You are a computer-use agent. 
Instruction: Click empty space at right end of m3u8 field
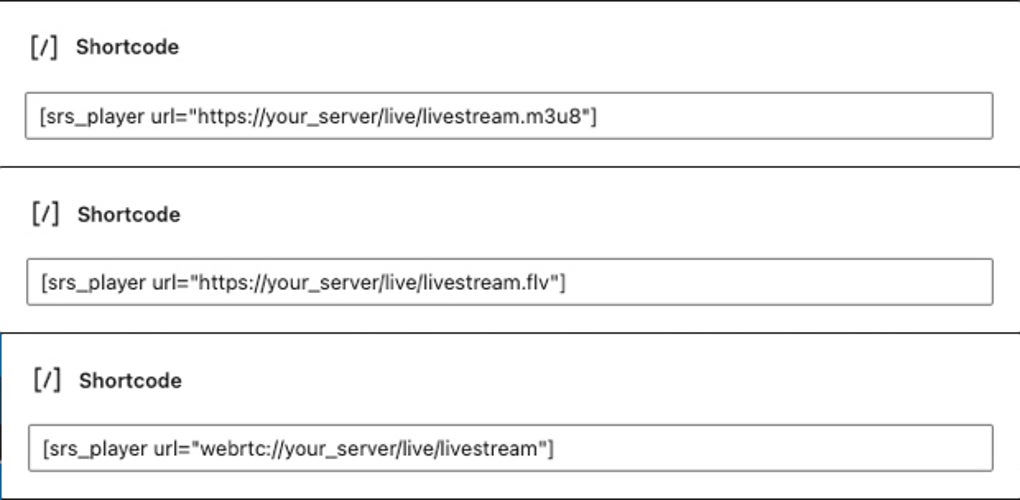click(850, 116)
